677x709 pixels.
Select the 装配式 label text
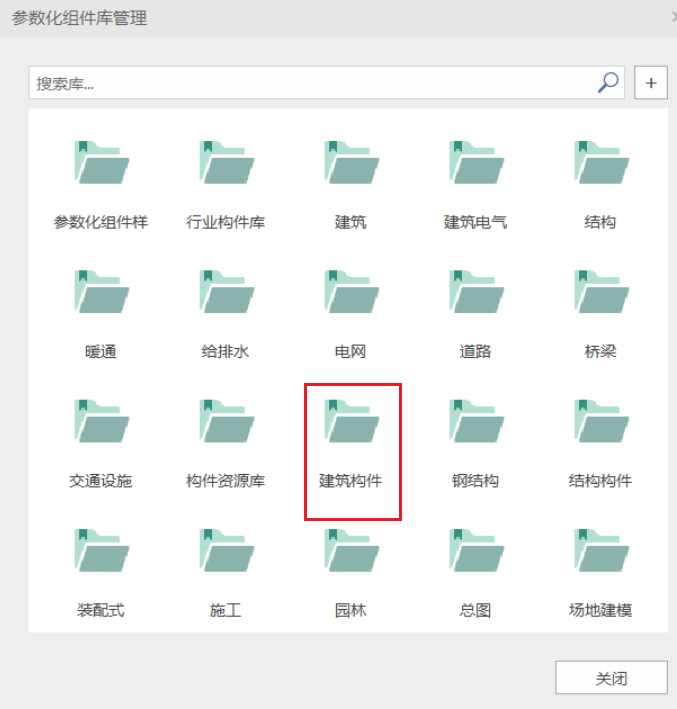(x=101, y=610)
